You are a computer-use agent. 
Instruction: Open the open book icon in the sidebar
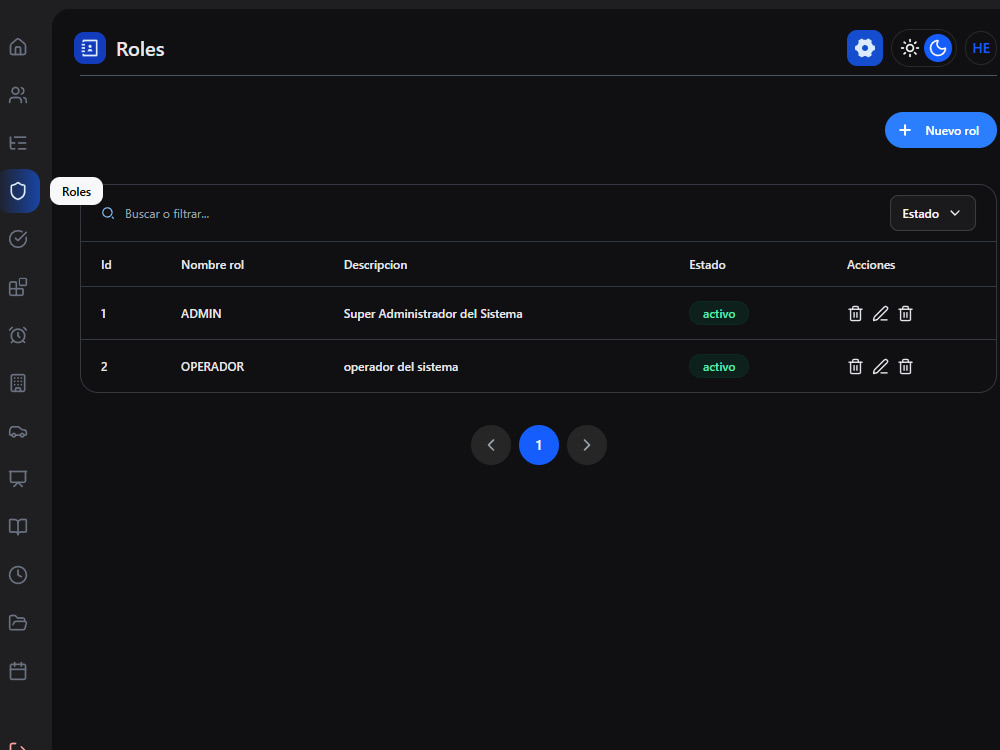[x=18, y=527]
